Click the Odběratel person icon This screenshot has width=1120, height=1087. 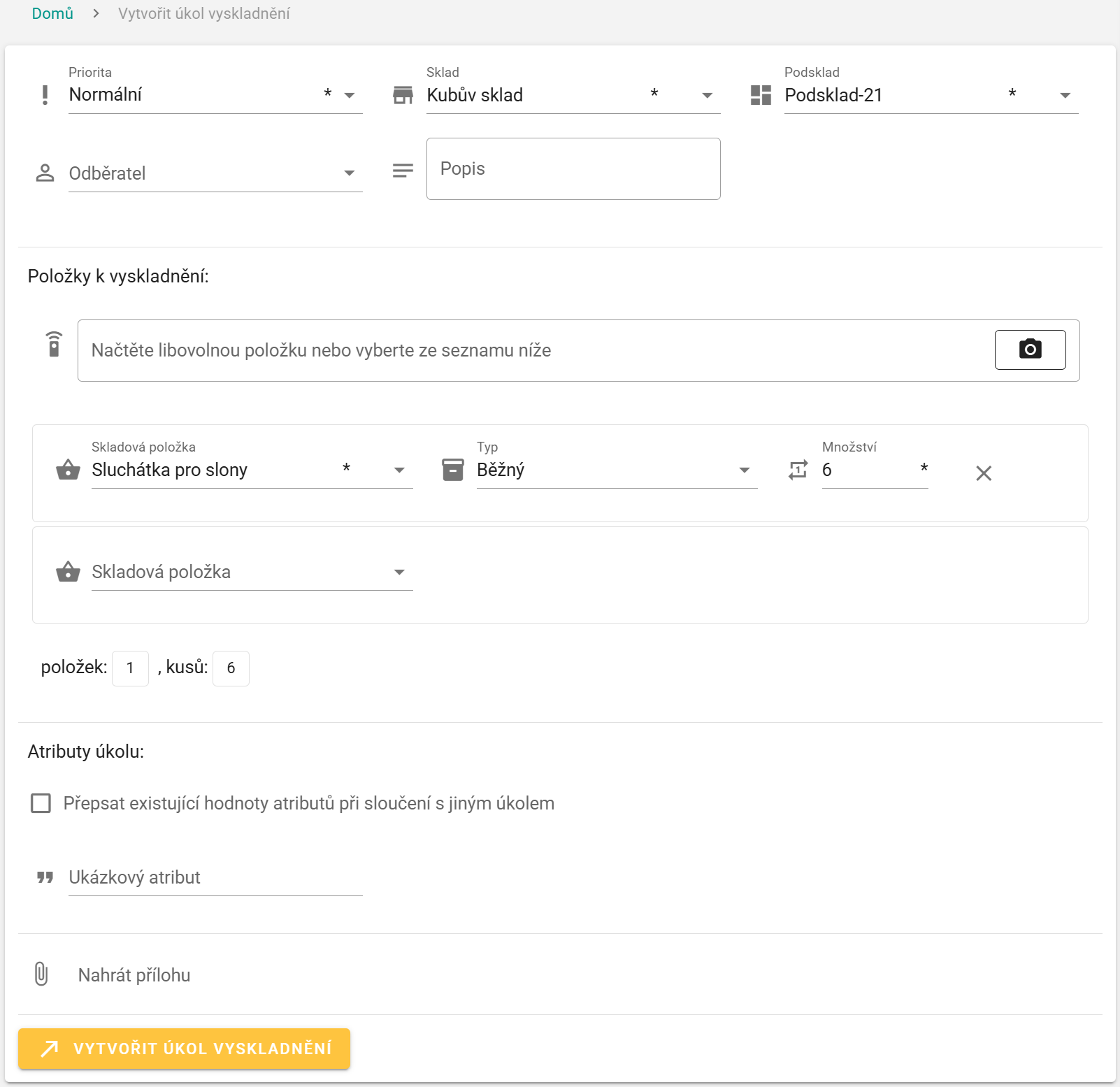click(45, 173)
